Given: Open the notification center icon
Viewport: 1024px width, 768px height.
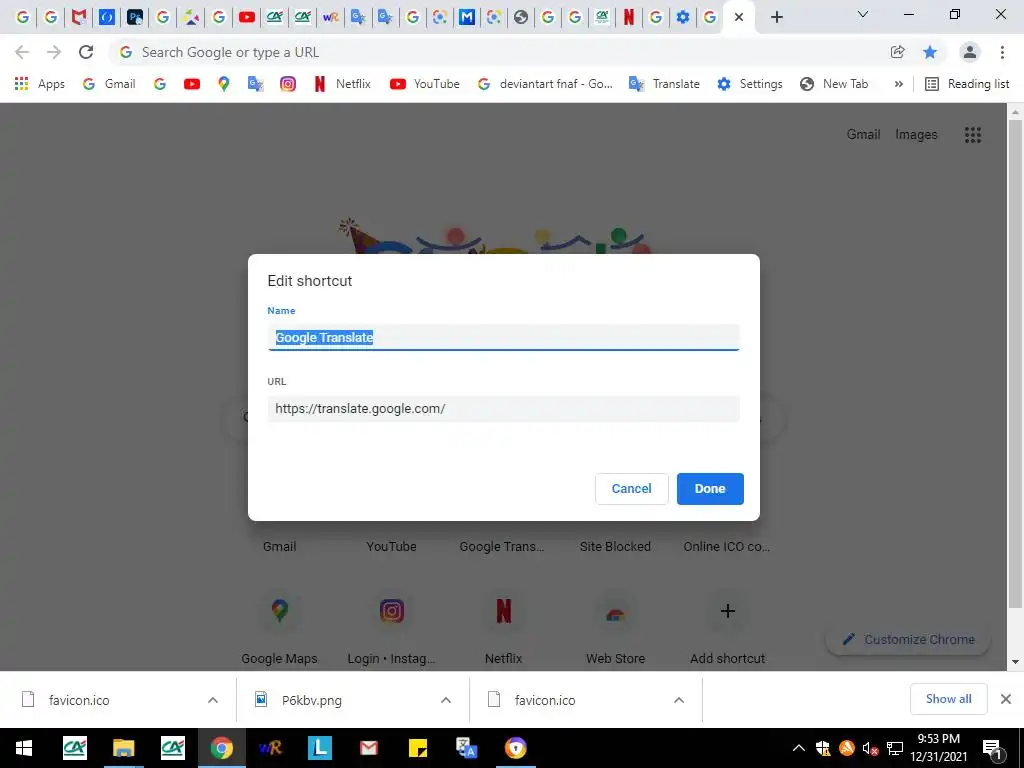Looking at the screenshot, I should [x=992, y=749].
